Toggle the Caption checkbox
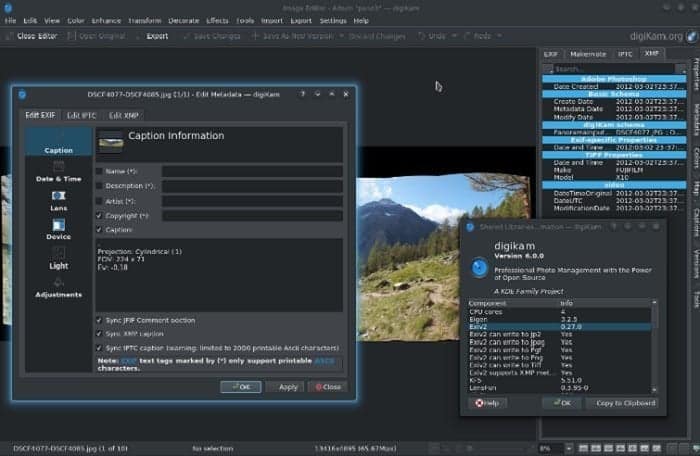Image resolution: width=700 pixels, height=456 pixels. 99,230
